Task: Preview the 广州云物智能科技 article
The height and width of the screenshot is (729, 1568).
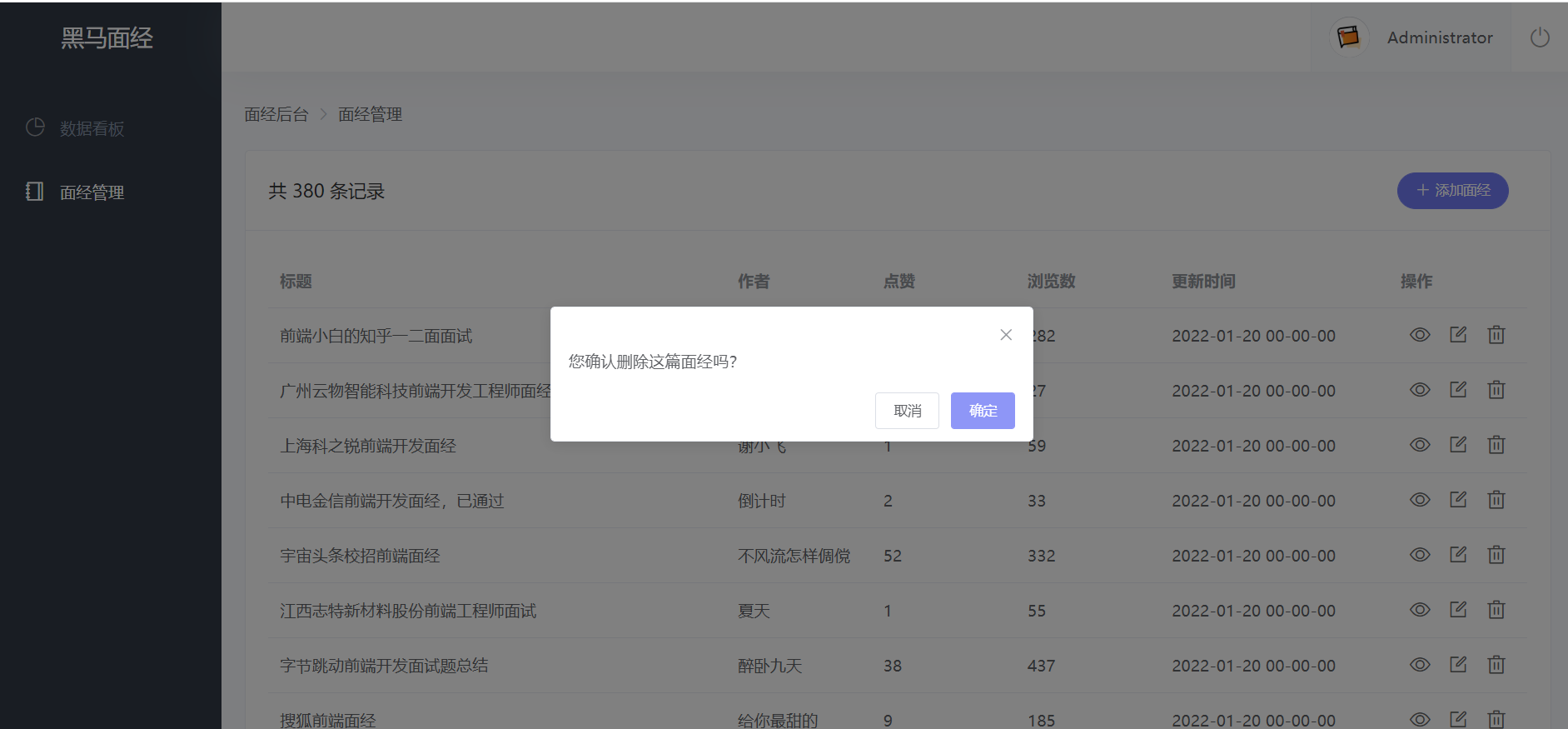Action: [1420, 390]
